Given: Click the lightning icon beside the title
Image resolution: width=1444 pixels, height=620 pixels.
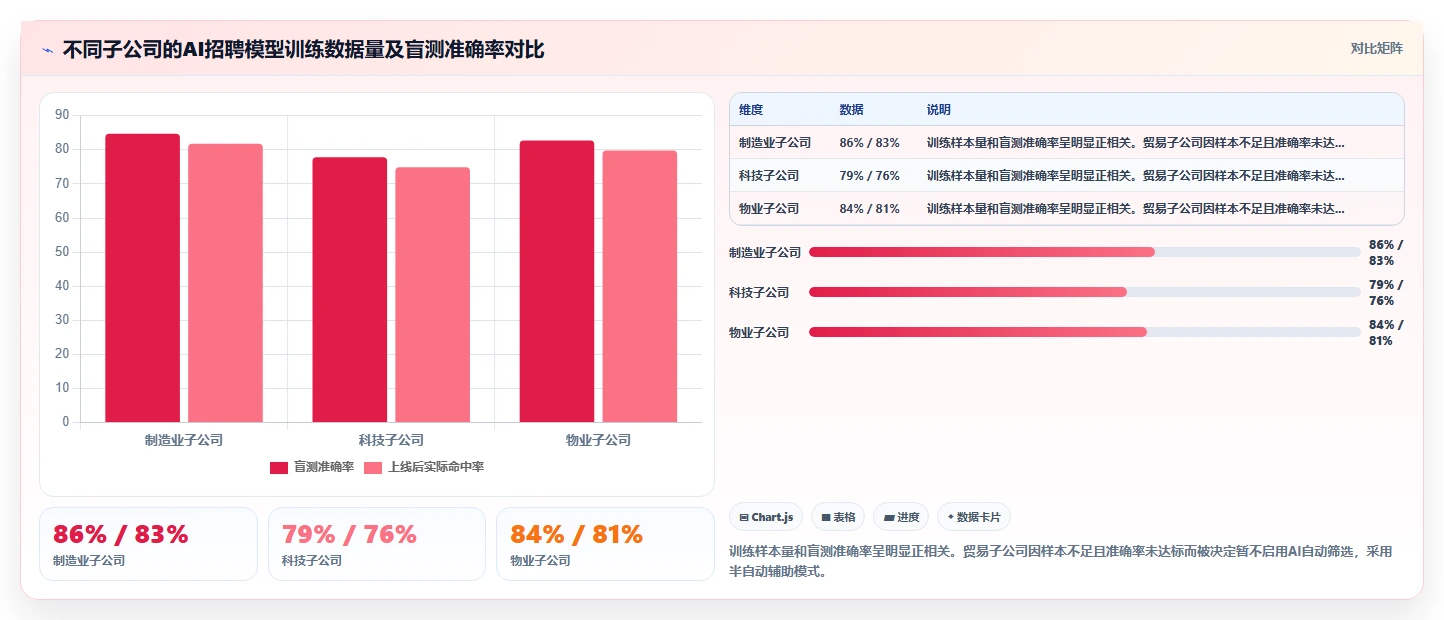Looking at the screenshot, I should click(x=47, y=49).
